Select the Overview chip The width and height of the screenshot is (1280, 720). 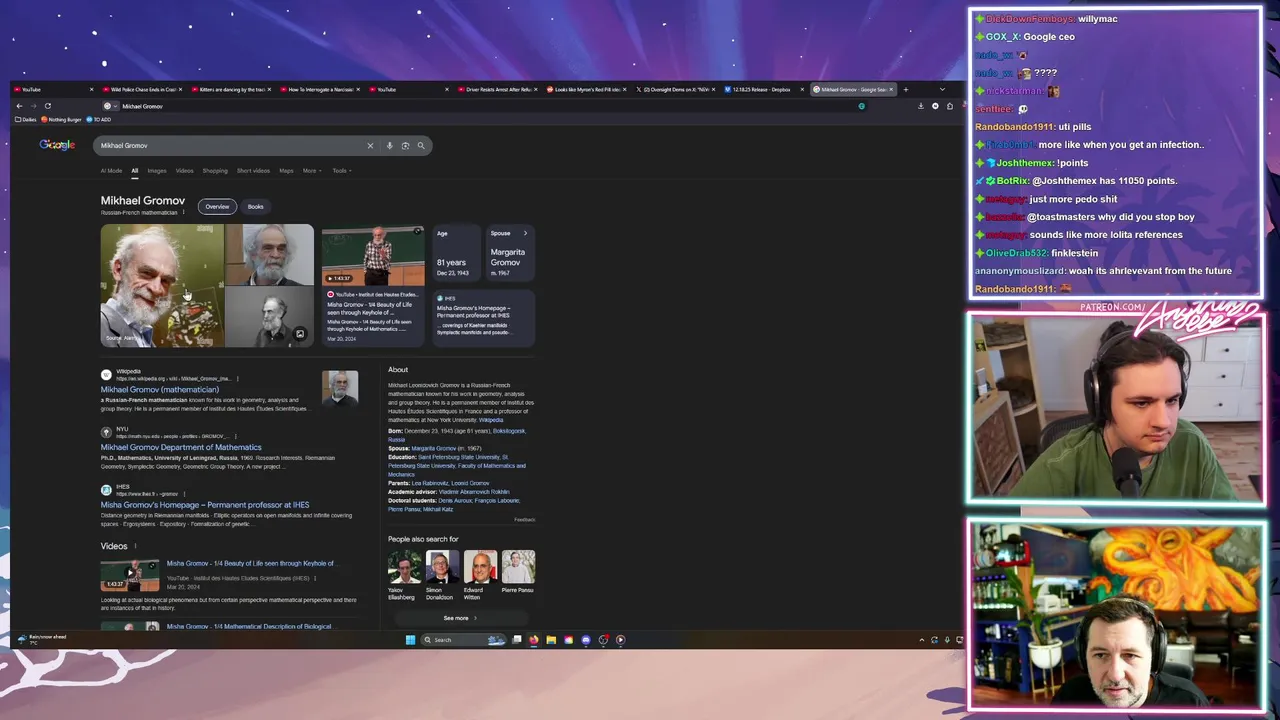point(217,207)
